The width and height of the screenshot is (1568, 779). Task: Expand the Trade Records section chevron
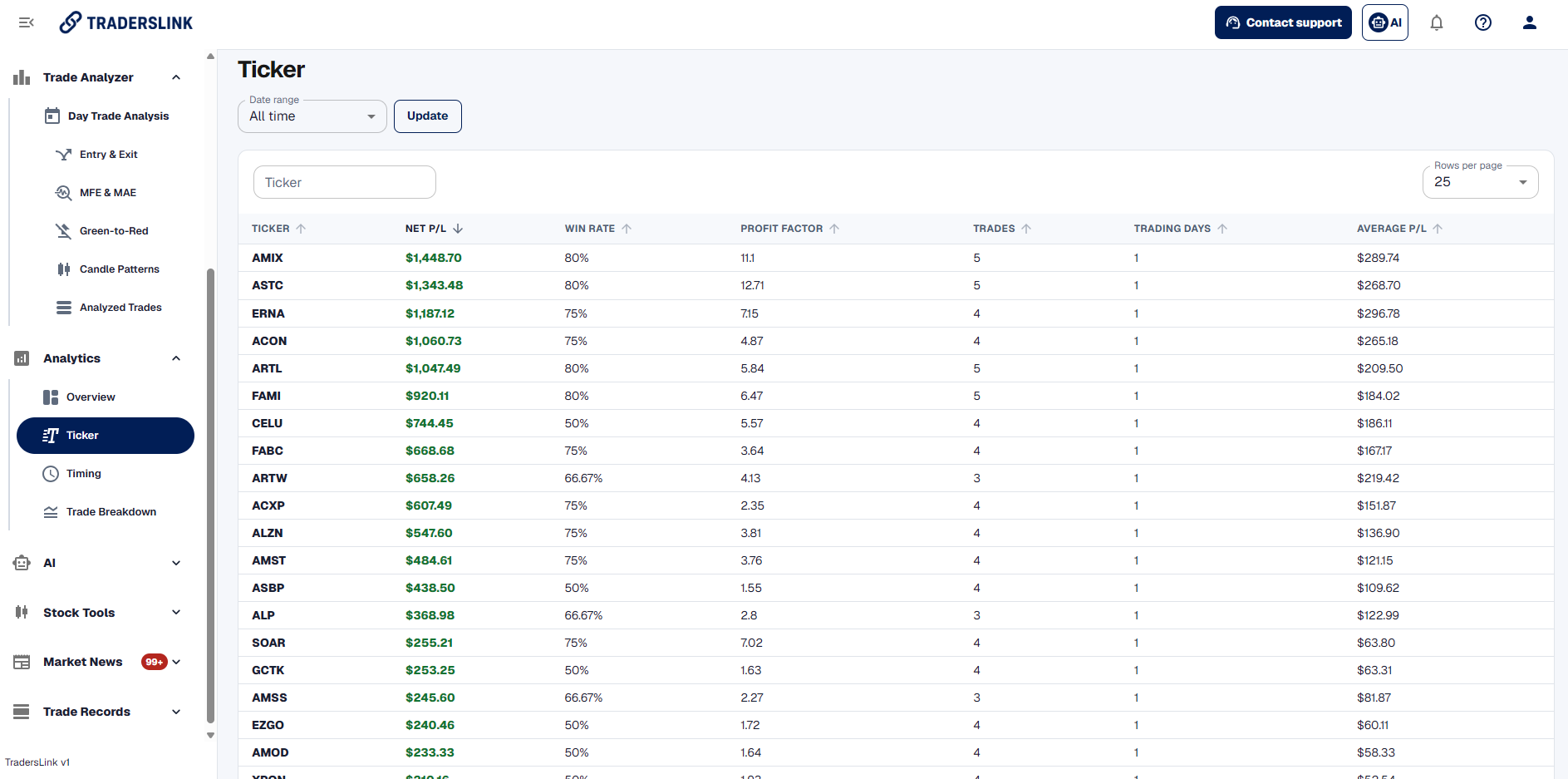point(176,712)
